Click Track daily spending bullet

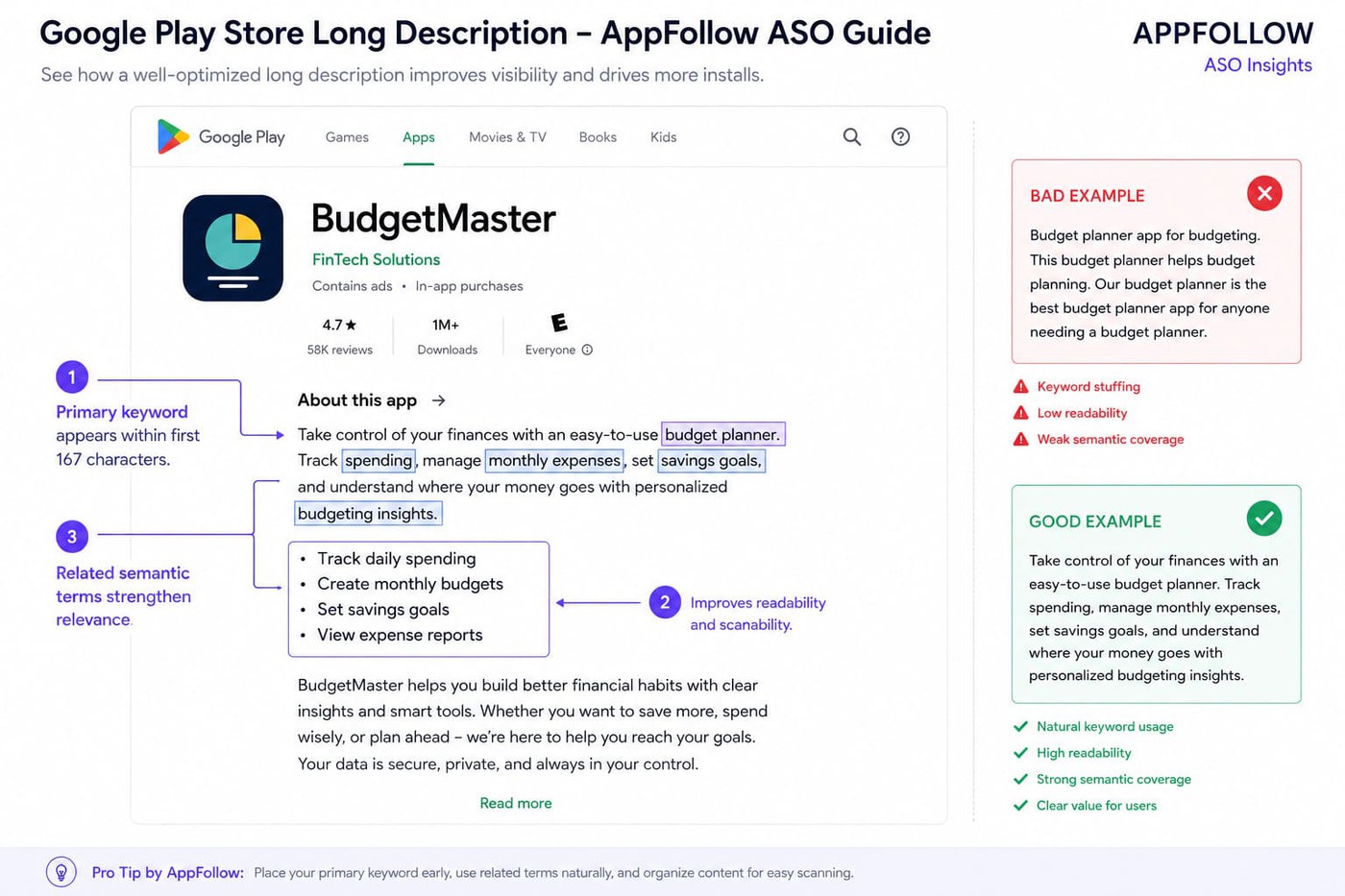click(396, 559)
